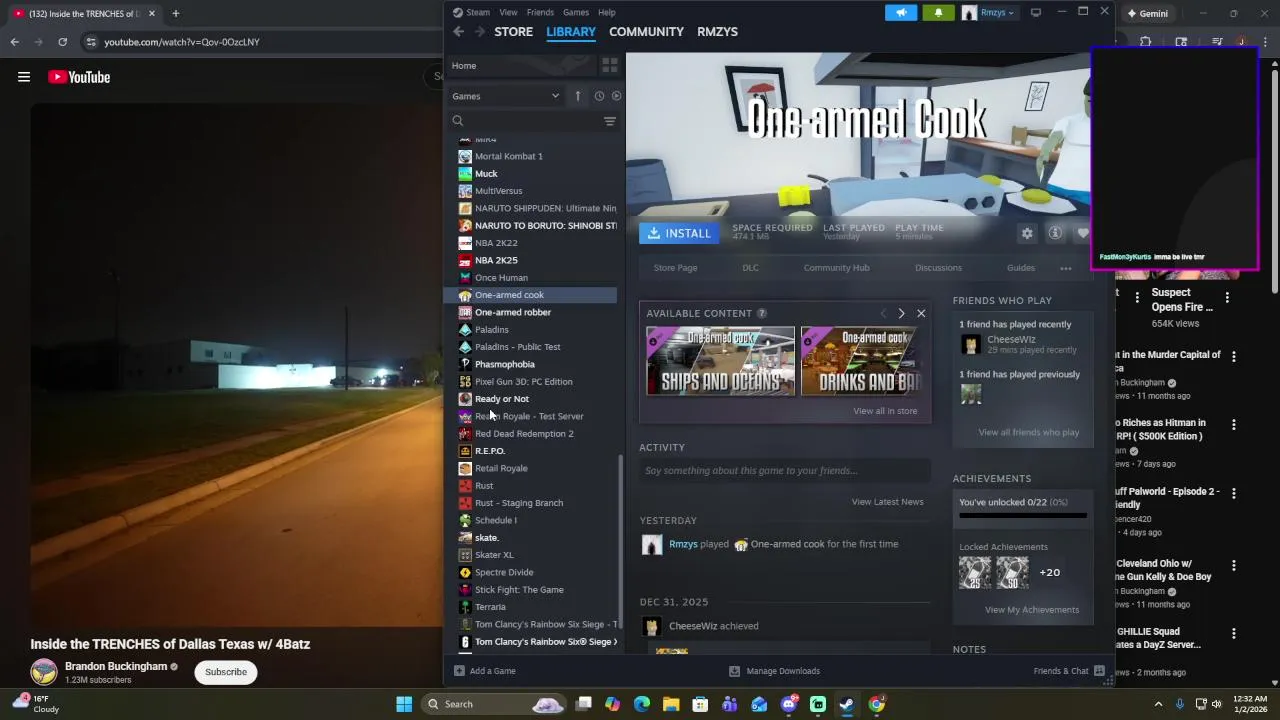
Task: Open the library advanced filter icon
Action: point(609,121)
